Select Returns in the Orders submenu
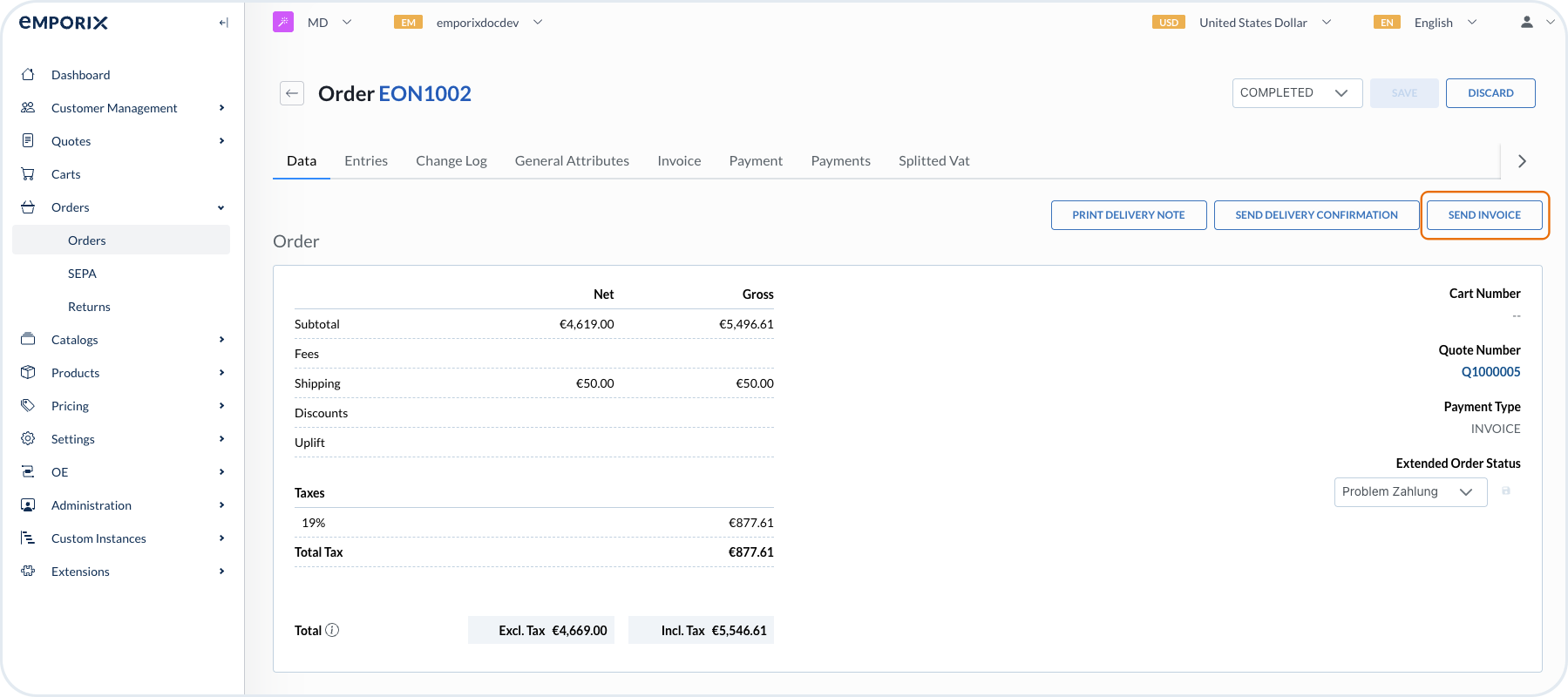 (89, 307)
